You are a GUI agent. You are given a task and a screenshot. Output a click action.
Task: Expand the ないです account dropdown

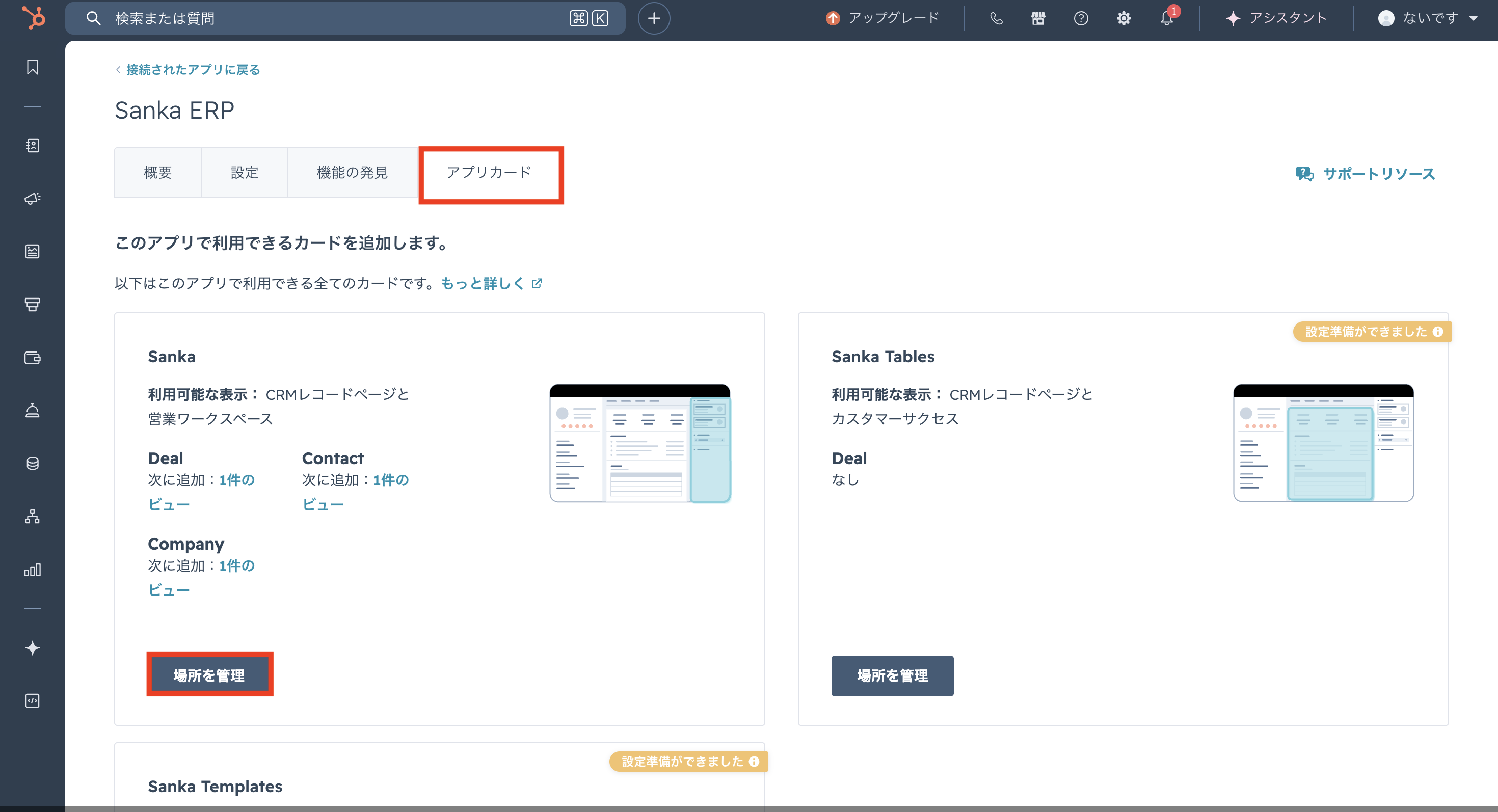point(1428,18)
